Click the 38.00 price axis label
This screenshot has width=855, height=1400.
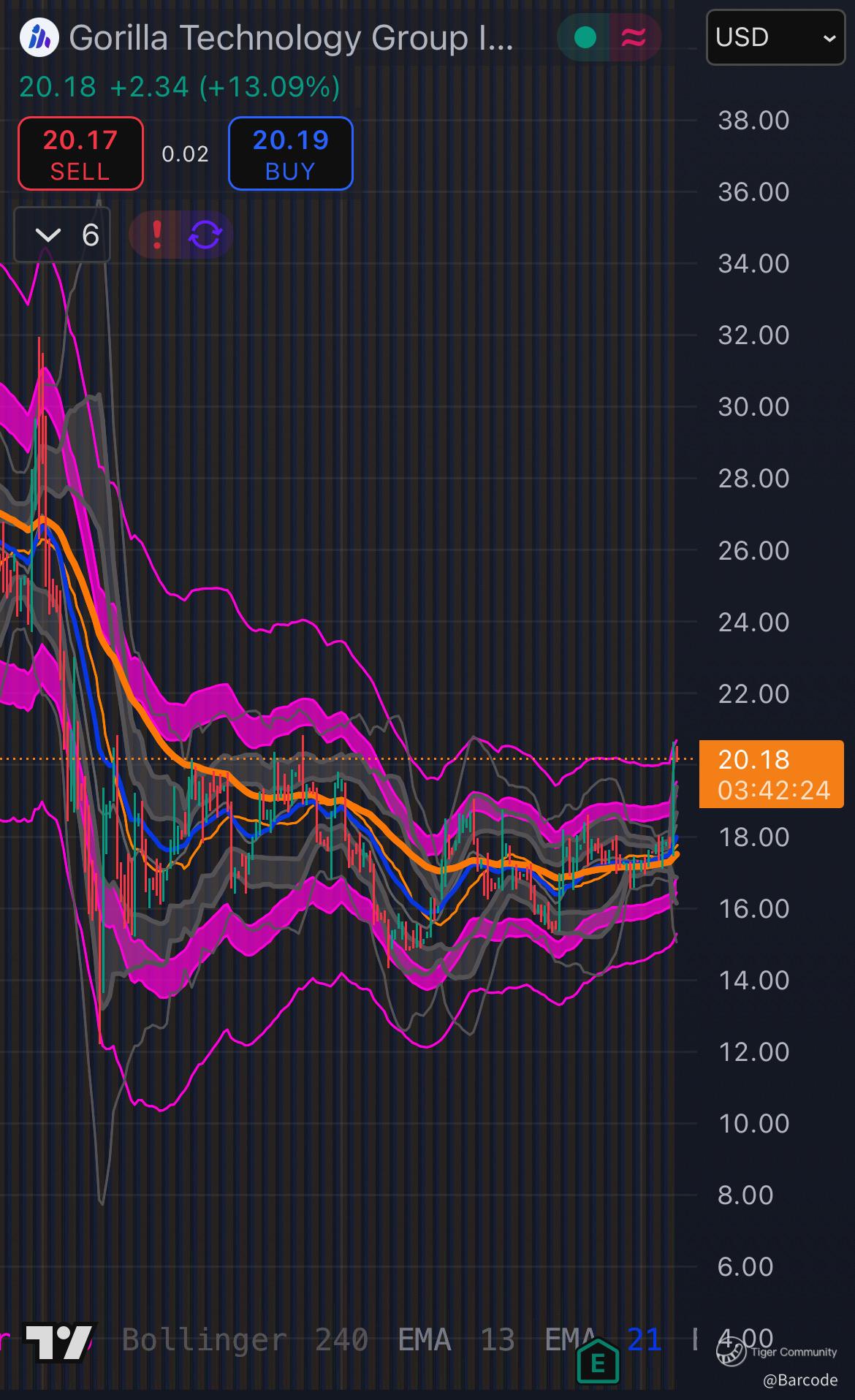(753, 121)
